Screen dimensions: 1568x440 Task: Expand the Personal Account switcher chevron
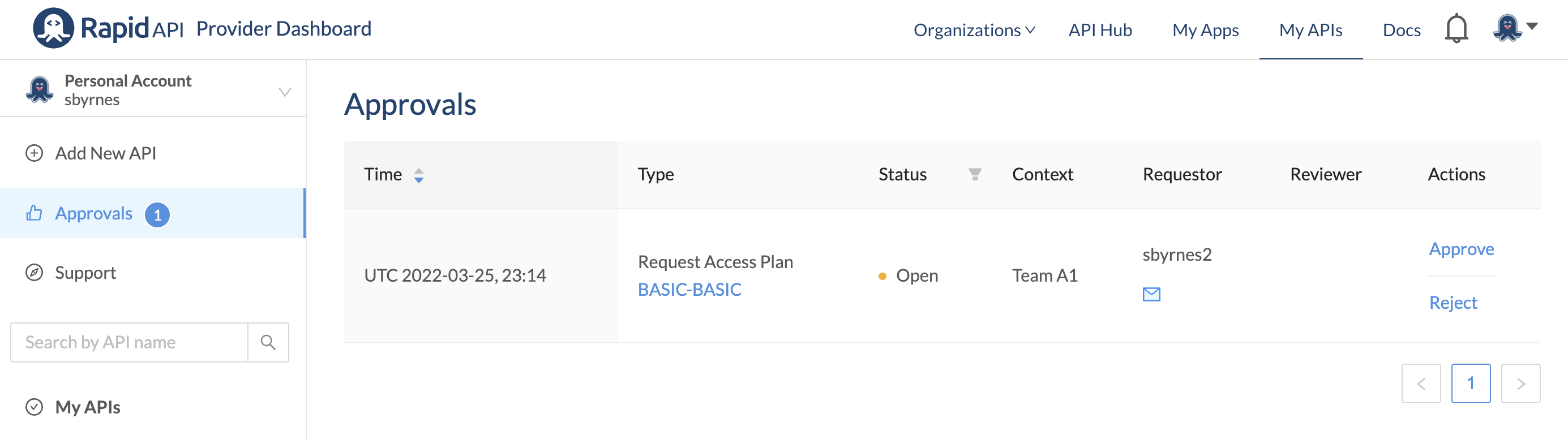(284, 92)
